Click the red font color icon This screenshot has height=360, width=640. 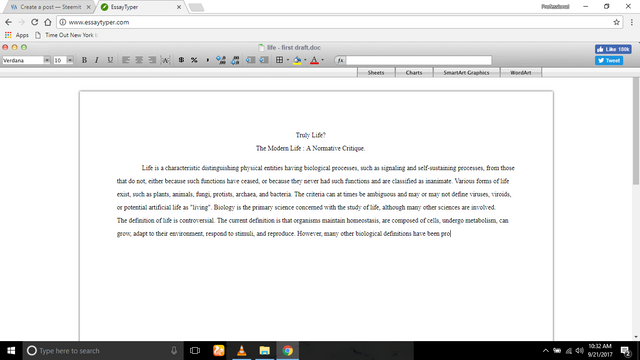pos(314,60)
